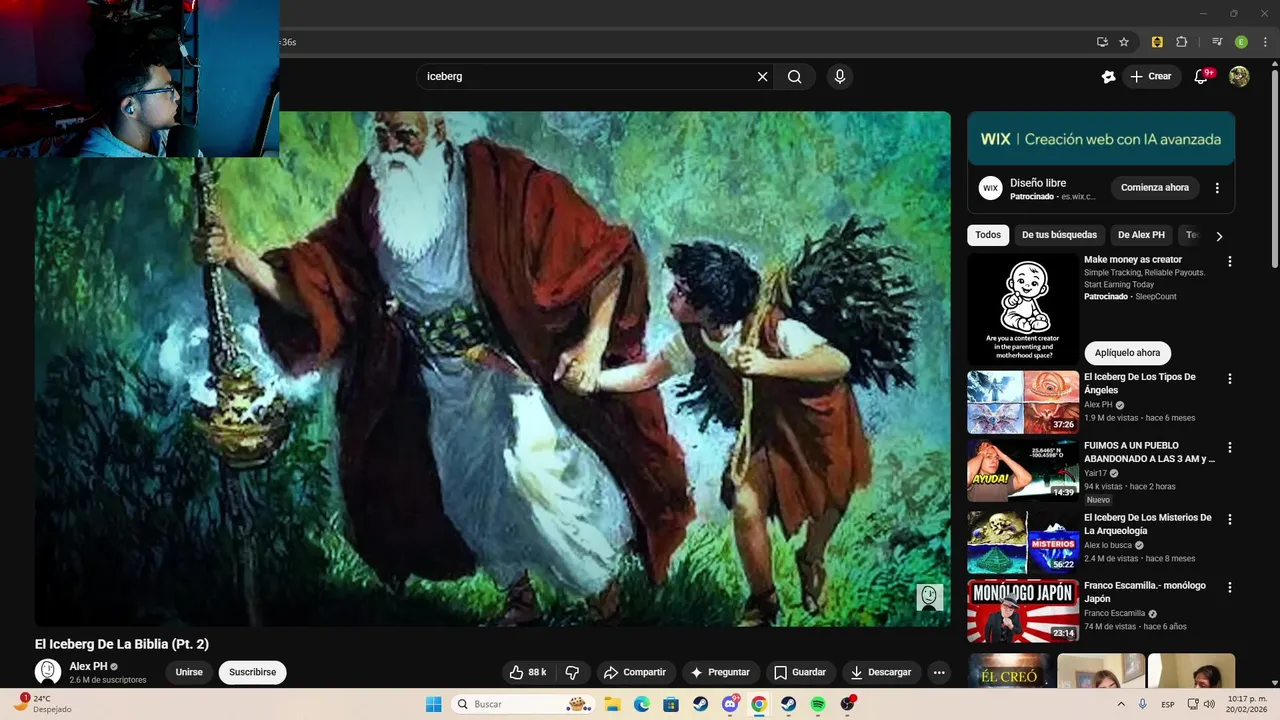The image size is (1280, 720).
Task: Click the taskbar Buscar search box
Action: [x=522, y=704]
